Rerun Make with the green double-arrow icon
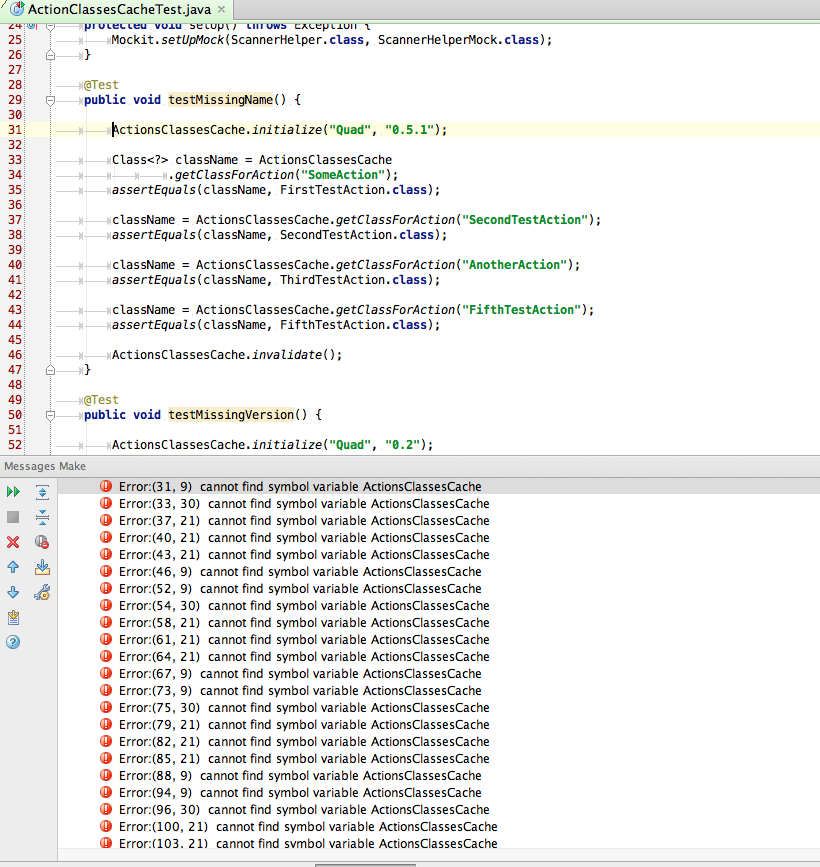 pyautogui.click(x=13, y=492)
